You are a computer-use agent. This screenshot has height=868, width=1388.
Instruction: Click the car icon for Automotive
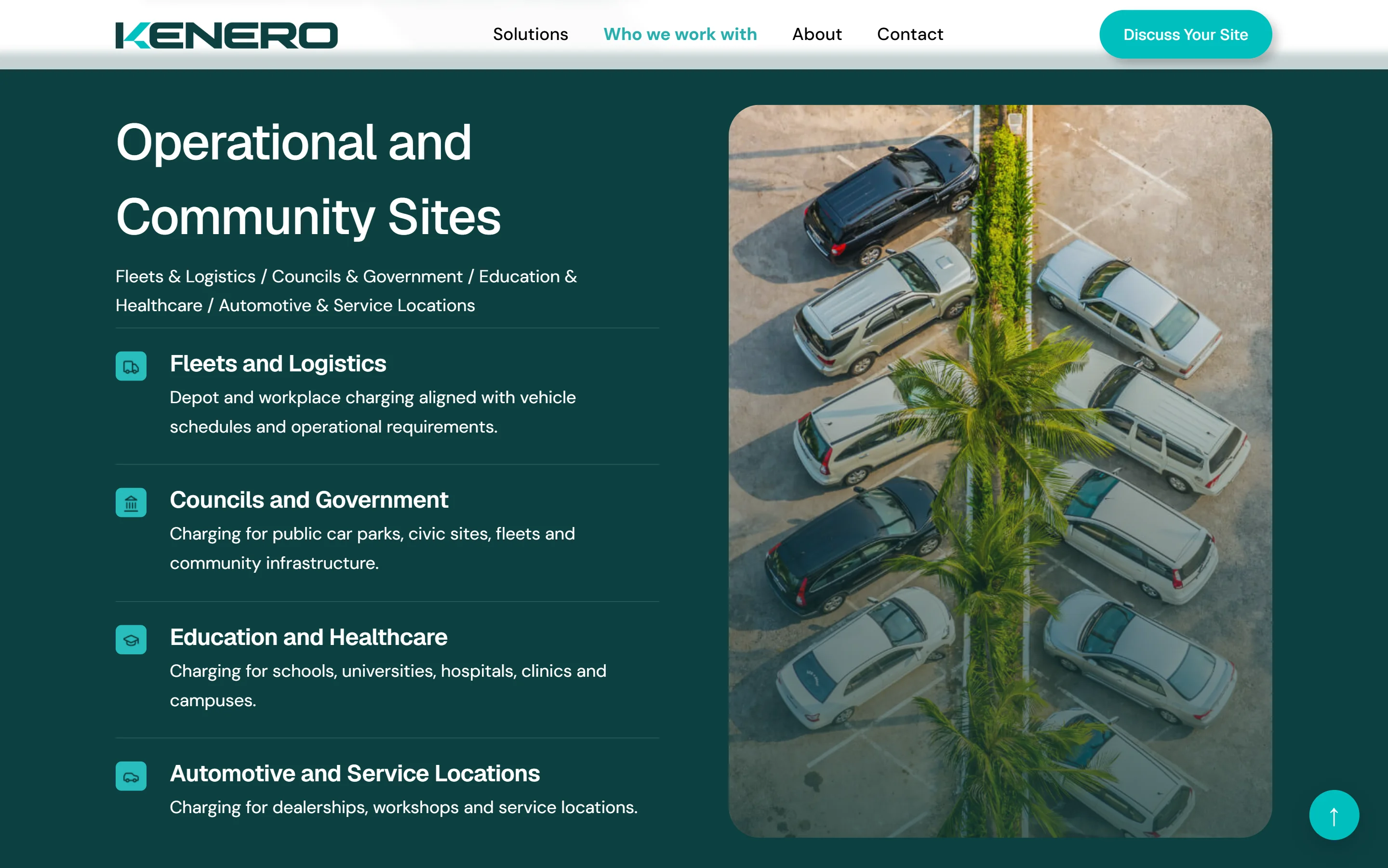point(131,776)
